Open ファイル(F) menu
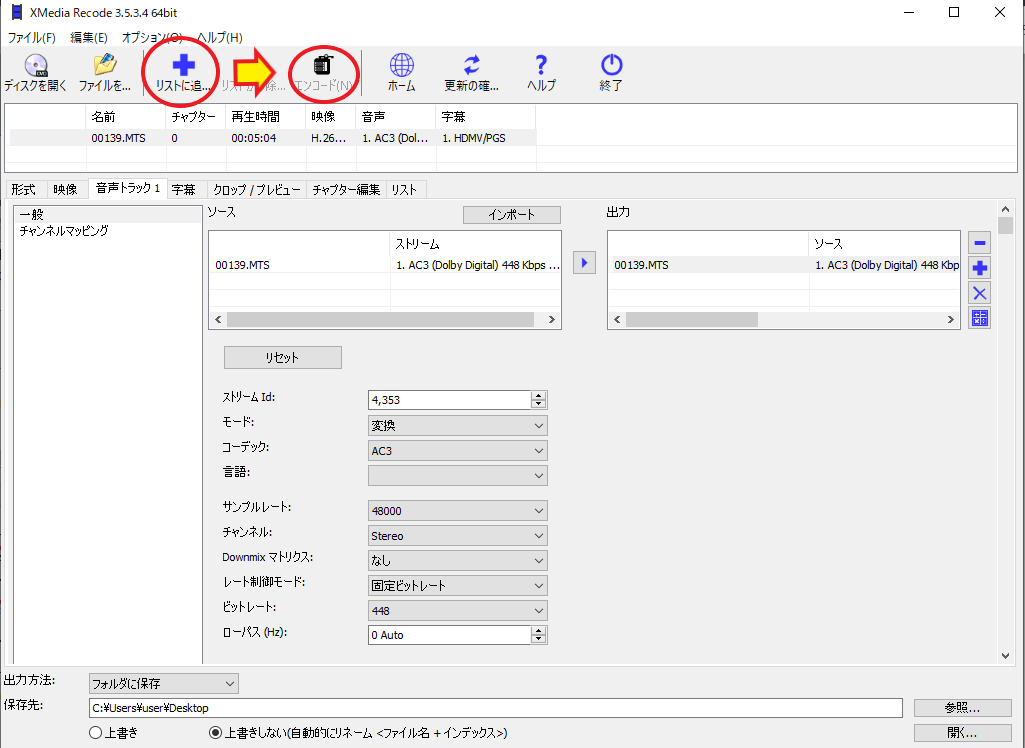Viewport: 1025px width, 748px height. 31,37
